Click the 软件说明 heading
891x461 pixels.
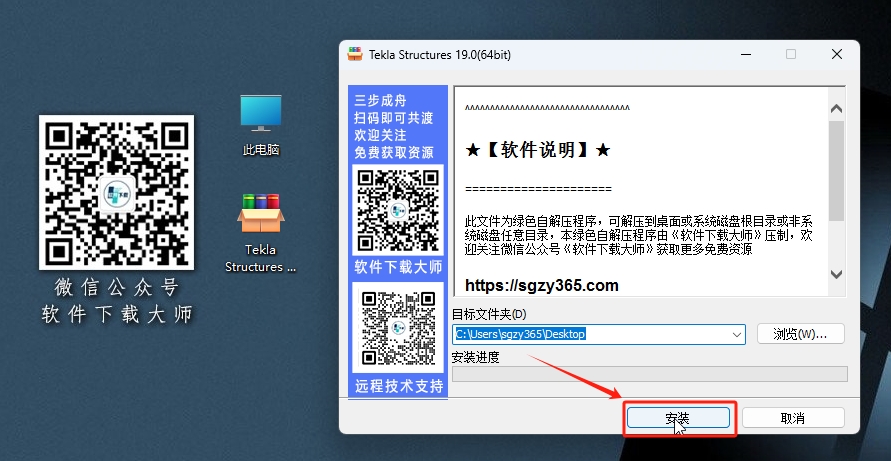click(x=538, y=151)
